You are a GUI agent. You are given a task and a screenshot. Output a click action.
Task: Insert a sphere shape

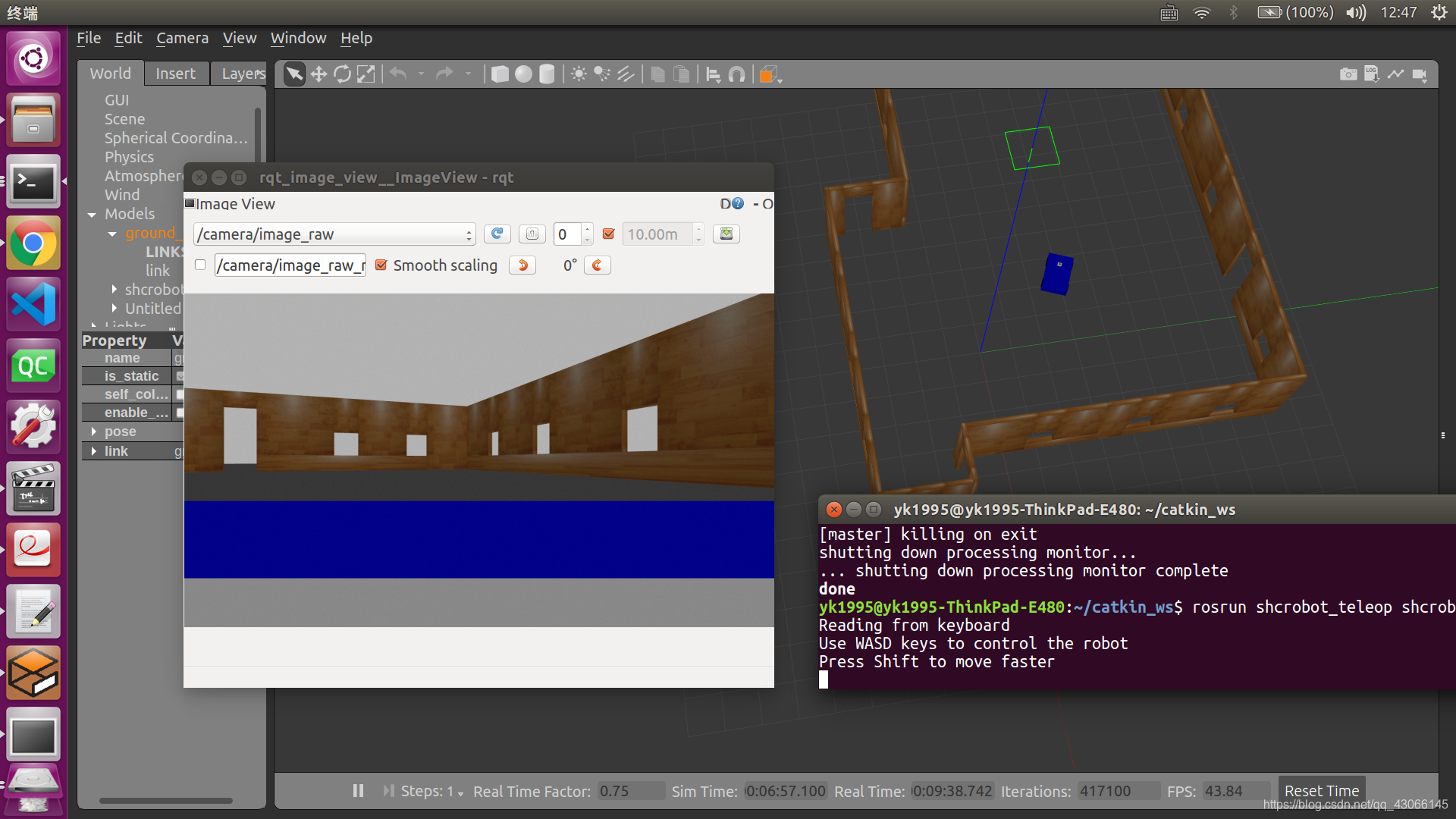(x=523, y=74)
